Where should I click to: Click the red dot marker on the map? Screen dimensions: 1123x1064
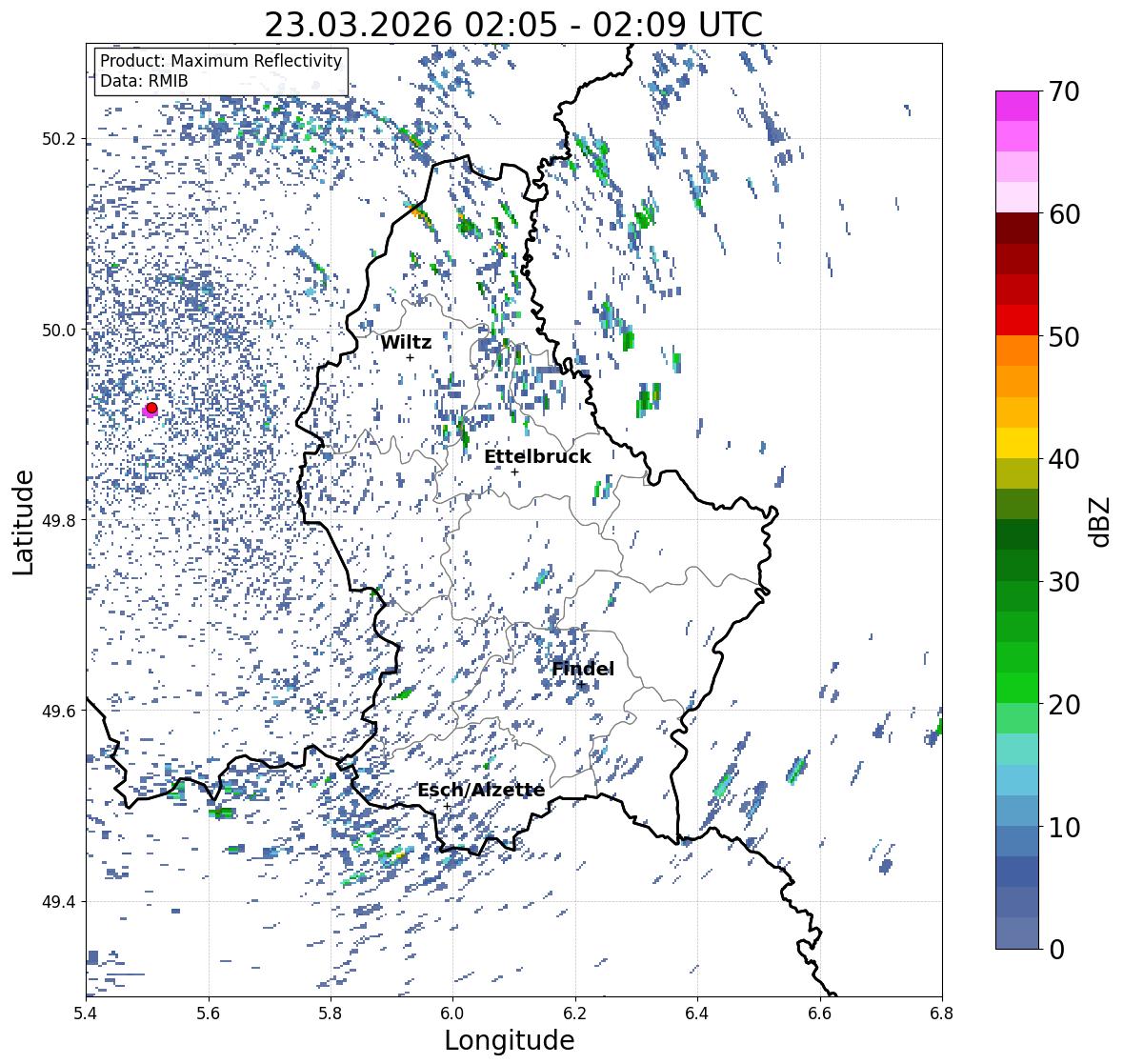point(151,408)
